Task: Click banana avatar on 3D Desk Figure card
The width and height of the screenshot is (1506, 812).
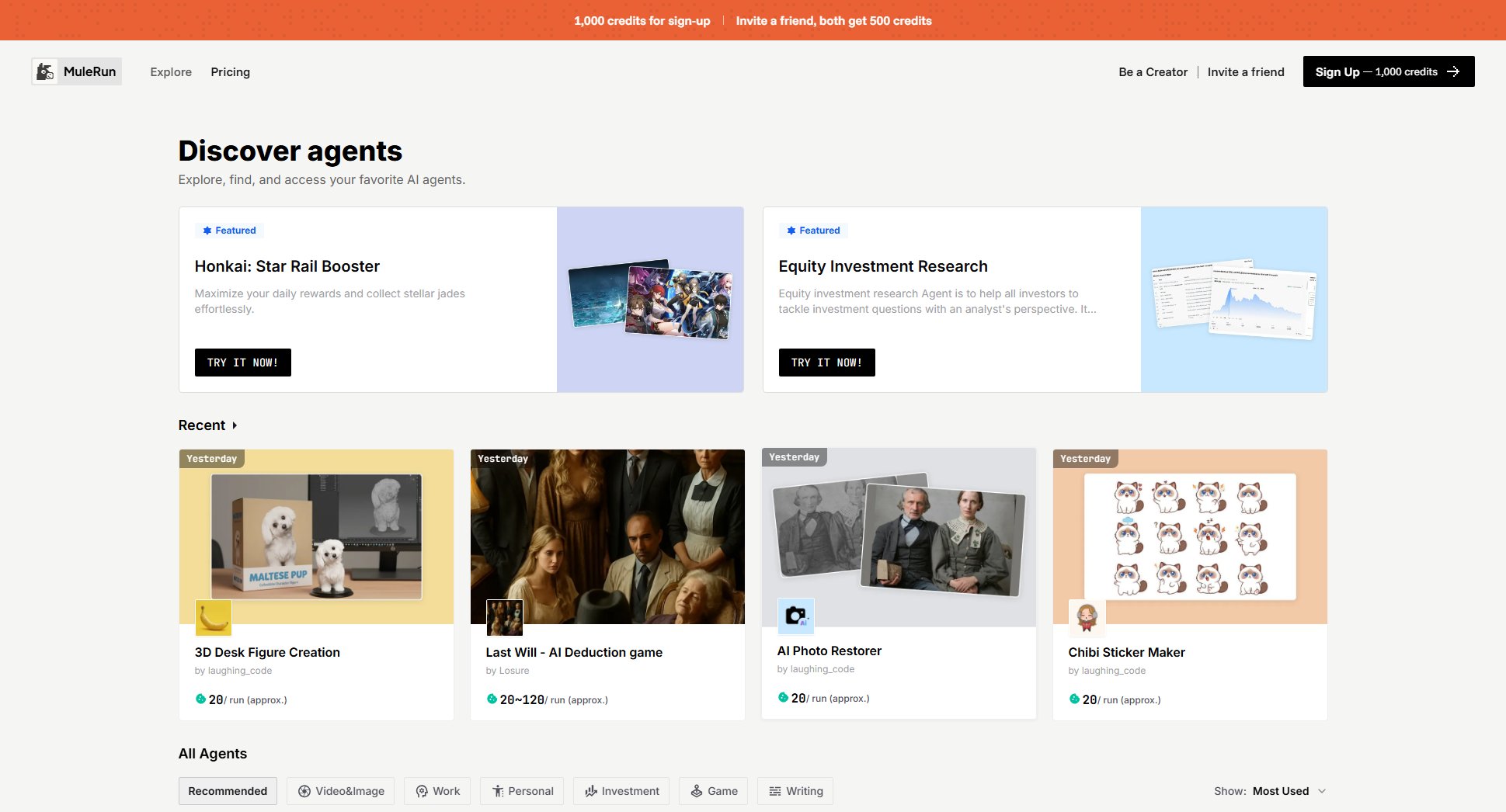Action: pos(213,617)
